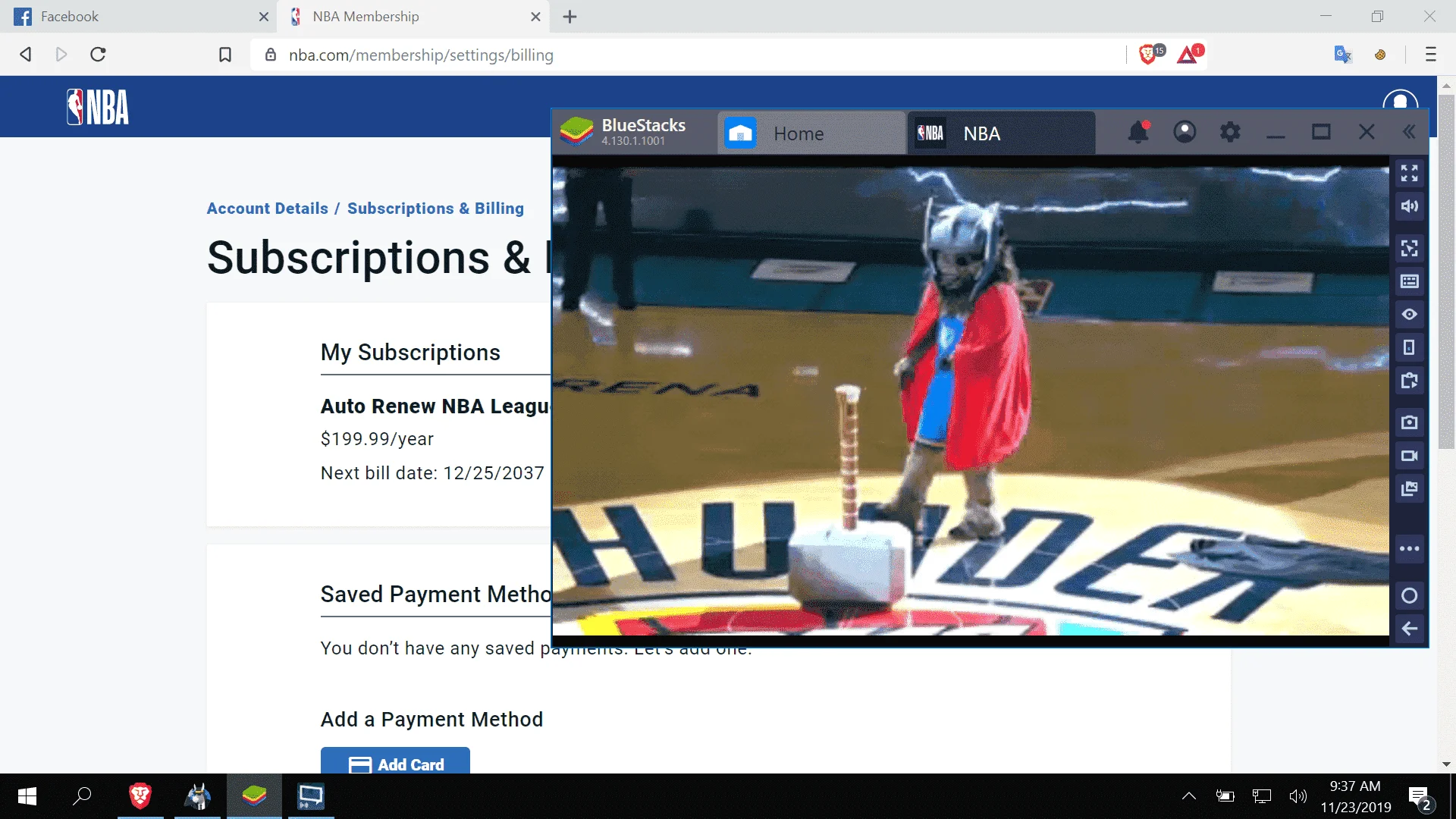Click the NBA logo on the site header
Image resolution: width=1456 pixels, height=819 pixels.
[x=98, y=107]
